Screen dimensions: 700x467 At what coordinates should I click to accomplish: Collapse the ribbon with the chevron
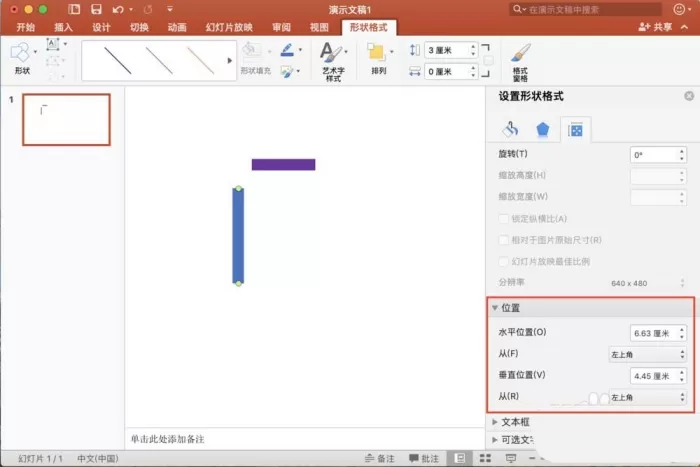tap(684, 27)
